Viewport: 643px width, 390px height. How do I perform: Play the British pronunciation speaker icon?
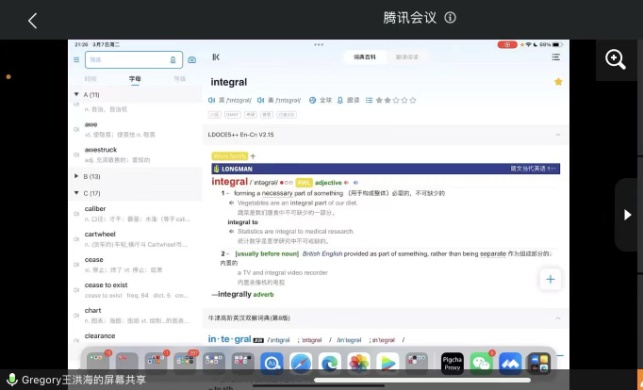click(x=212, y=100)
